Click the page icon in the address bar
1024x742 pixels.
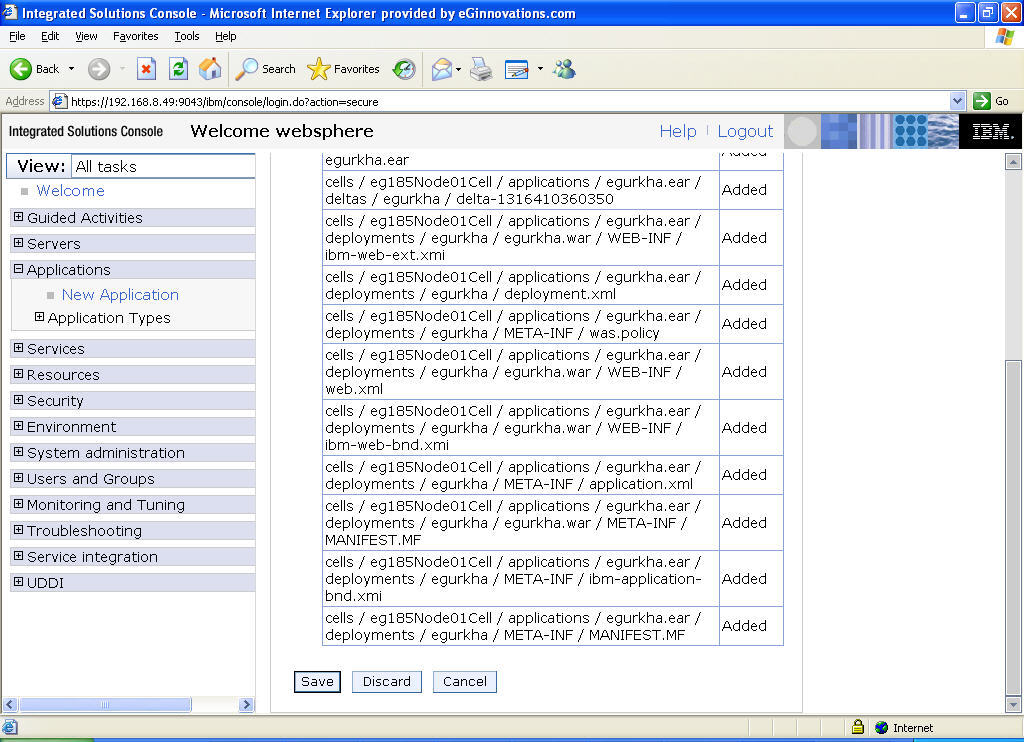coord(59,101)
